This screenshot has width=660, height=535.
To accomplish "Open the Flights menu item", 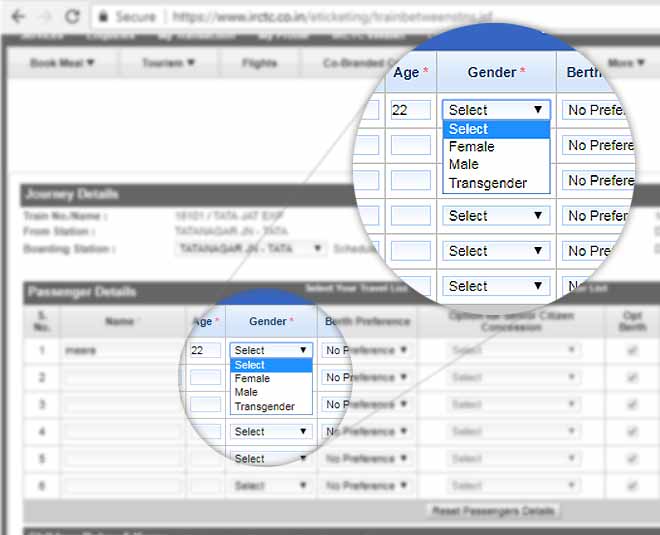I will pyautogui.click(x=260, y=63).
